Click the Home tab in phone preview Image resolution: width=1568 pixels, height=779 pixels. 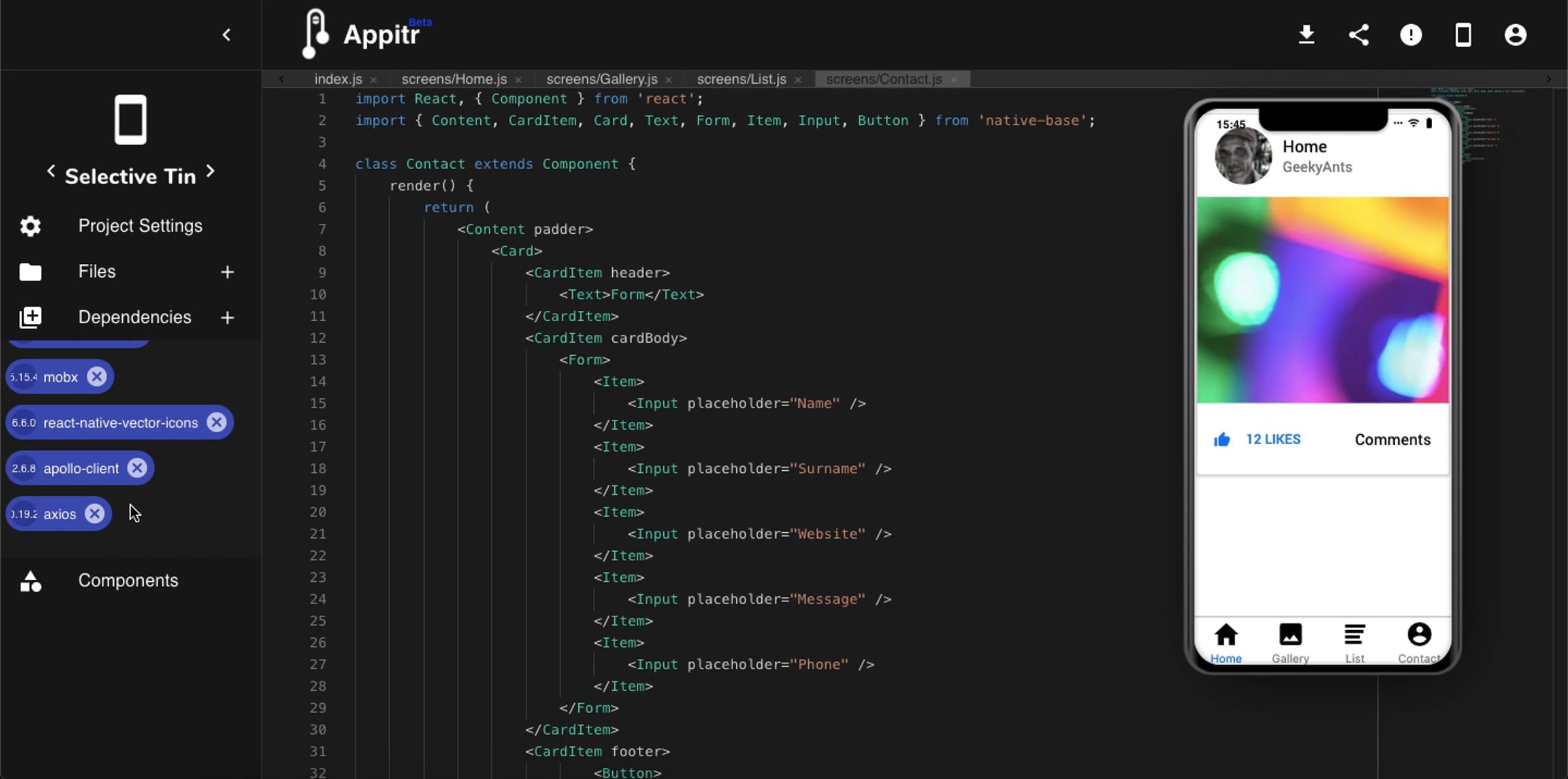1226,643
